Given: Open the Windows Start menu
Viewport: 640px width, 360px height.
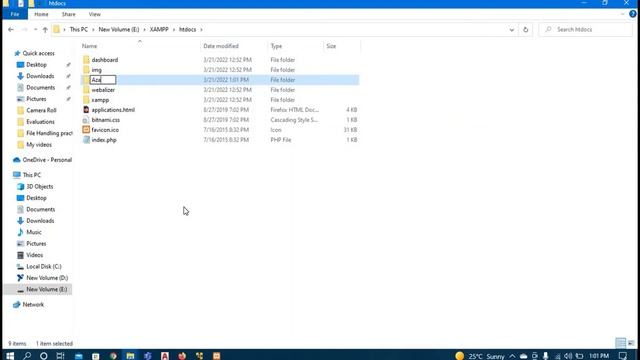Looking at the screenshot, I should pyautogui.click(x=10, y=356).
